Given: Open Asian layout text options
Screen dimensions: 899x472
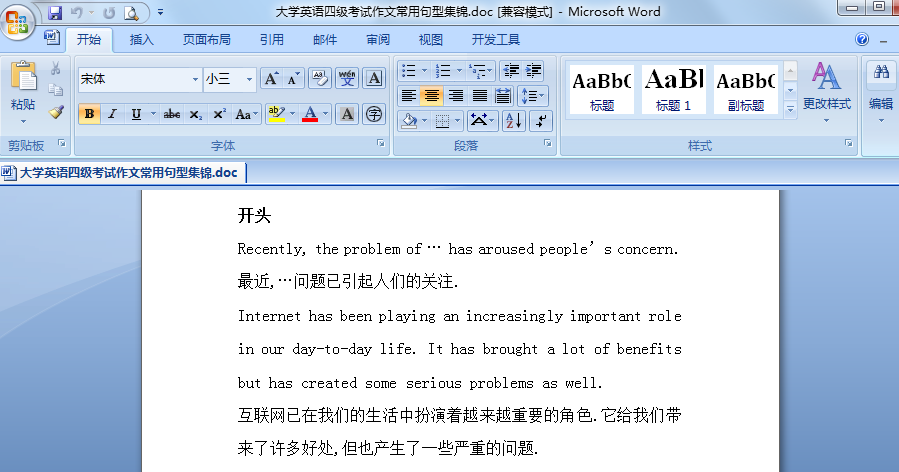Looking at the screenshot, I should 482,121.
